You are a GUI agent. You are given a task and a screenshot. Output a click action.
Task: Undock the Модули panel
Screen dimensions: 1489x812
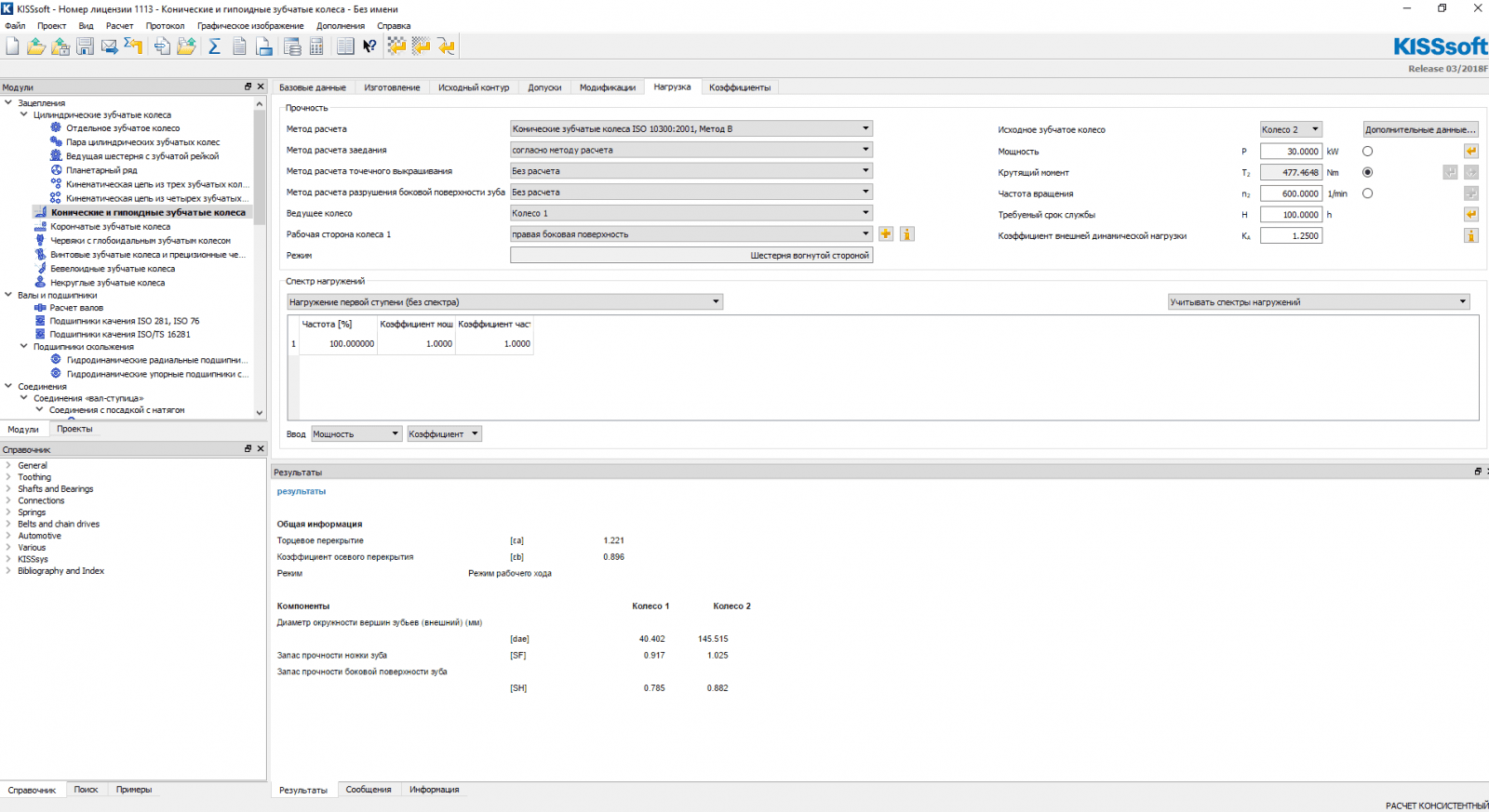tap(248, 87)
